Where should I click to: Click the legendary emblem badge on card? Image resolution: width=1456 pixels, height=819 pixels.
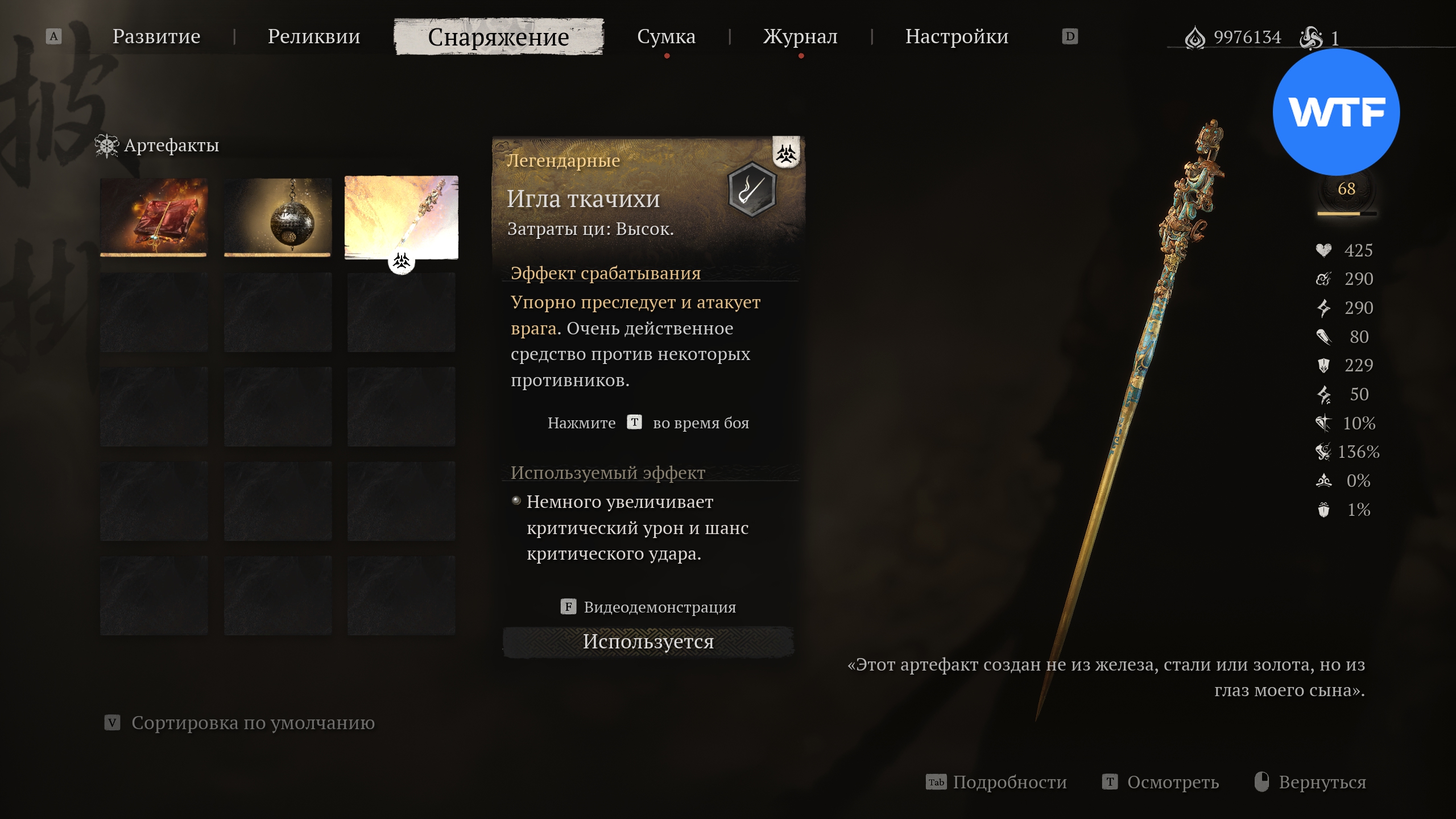(x=787, y=152)
